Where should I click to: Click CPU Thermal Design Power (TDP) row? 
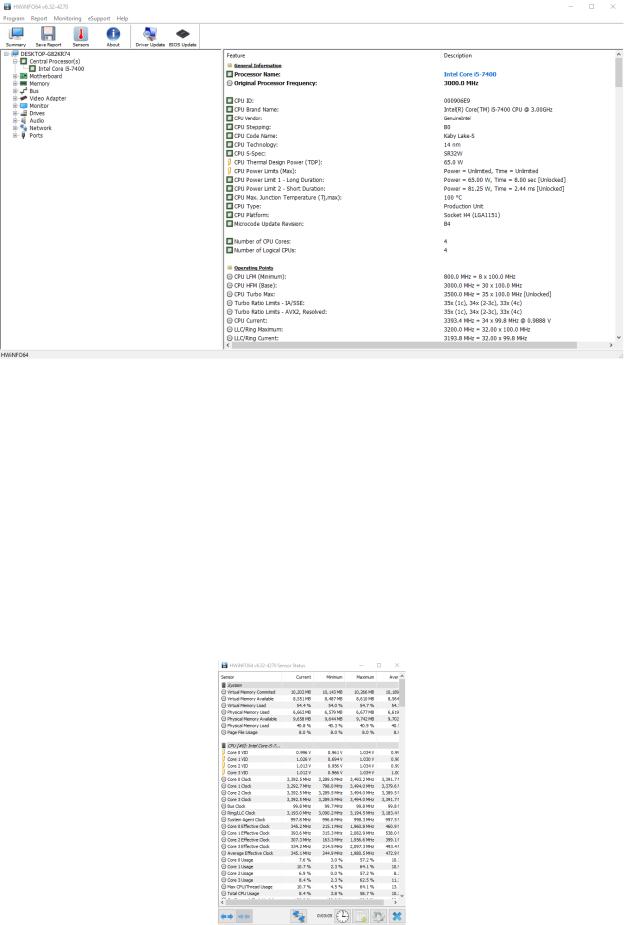pos(420,162)
